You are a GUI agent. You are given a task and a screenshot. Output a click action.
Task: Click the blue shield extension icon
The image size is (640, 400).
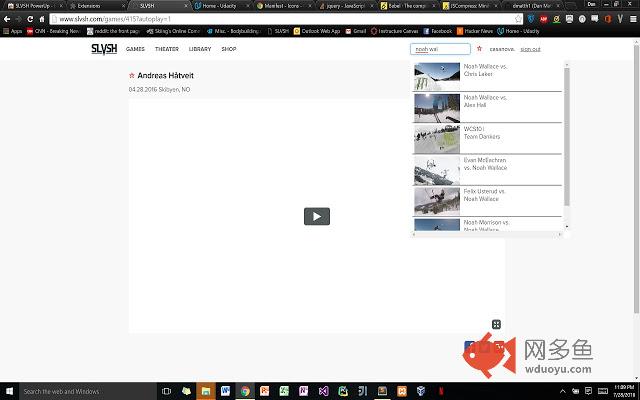[x=531, y=19]
